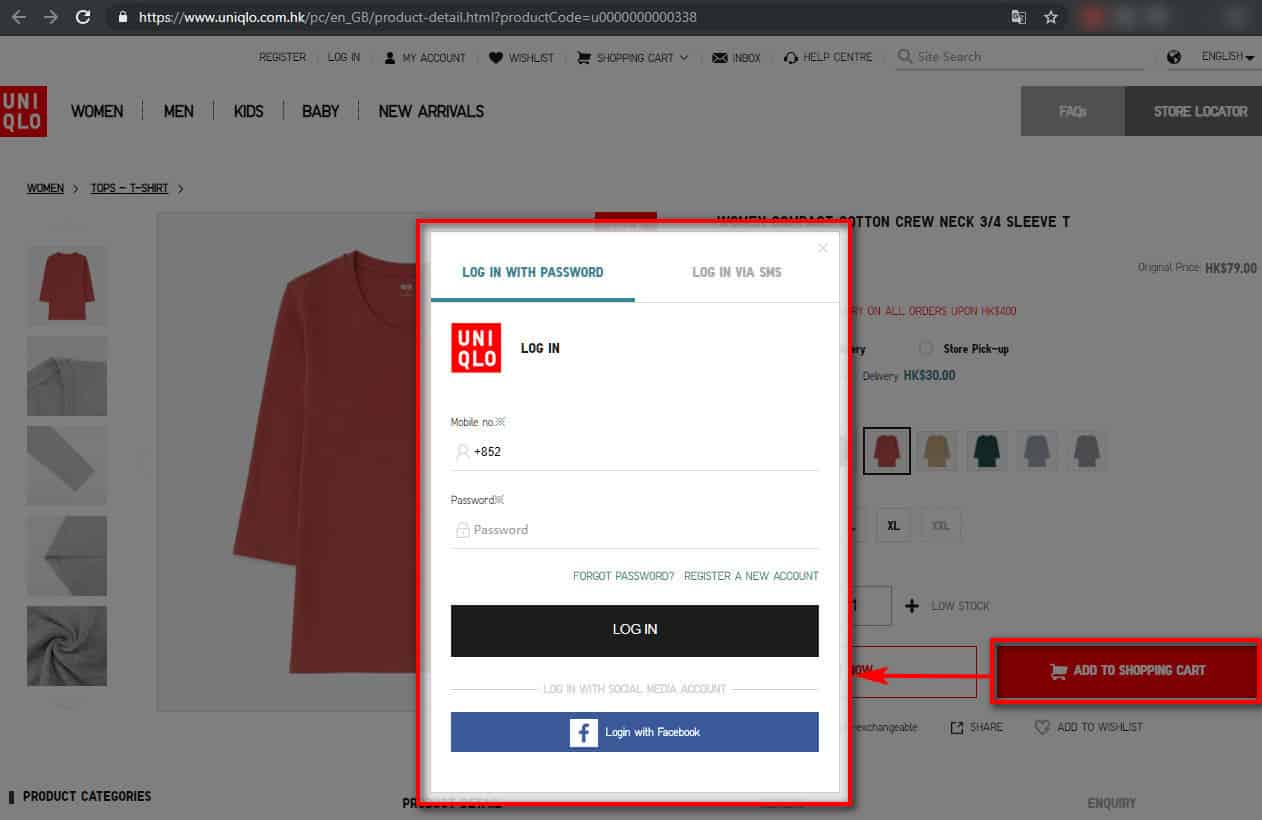
Task: Select the twisted fabric swirl thumbnail
Action: (67, 646)
